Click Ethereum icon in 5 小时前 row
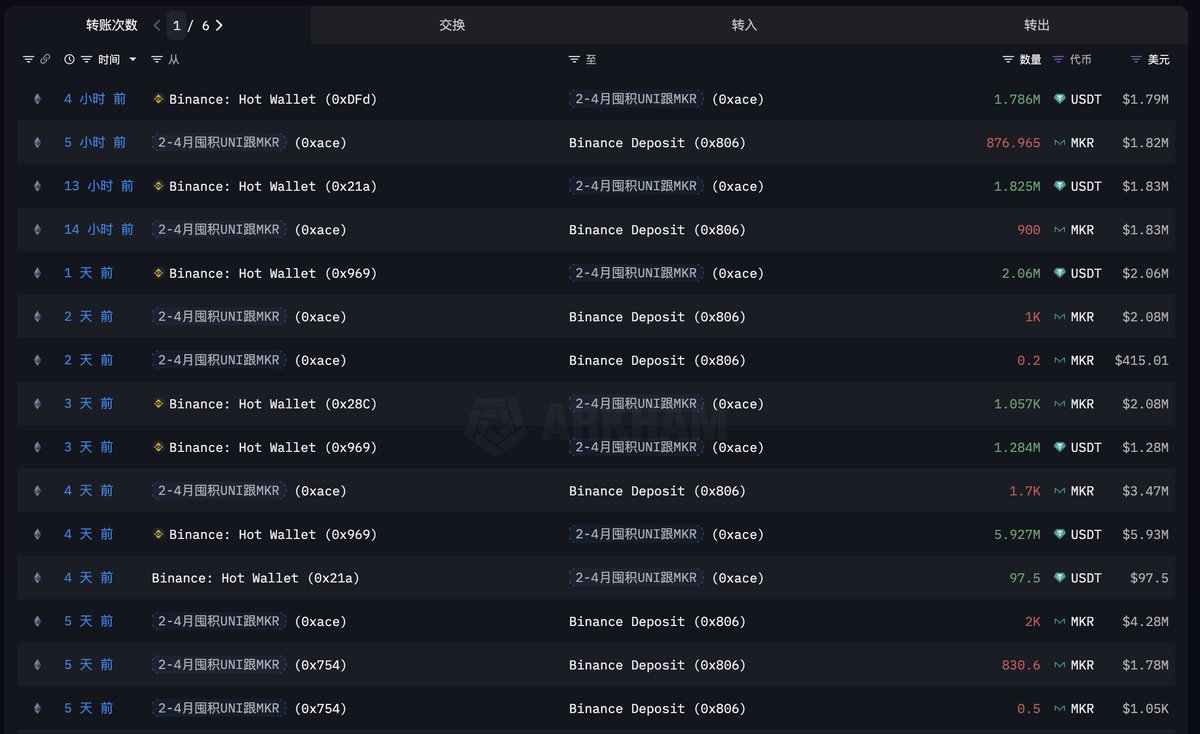The width and height of the screenshot is (1200, 734). point(38,143)
